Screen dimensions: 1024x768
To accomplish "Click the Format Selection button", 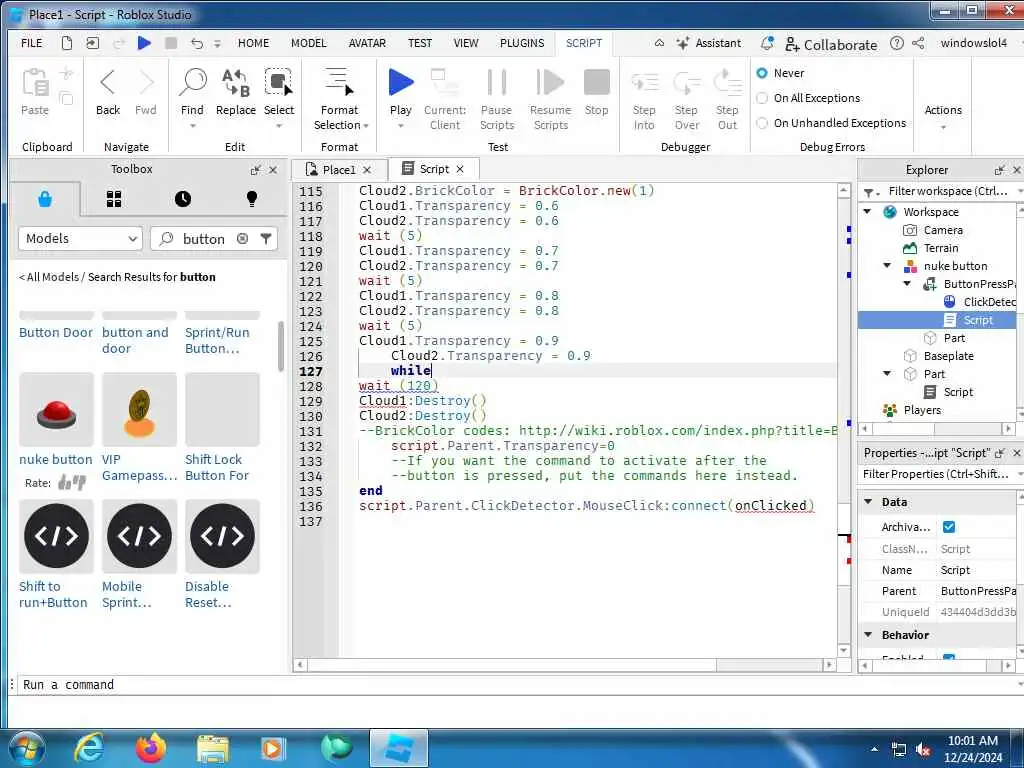I will (339, 98).
